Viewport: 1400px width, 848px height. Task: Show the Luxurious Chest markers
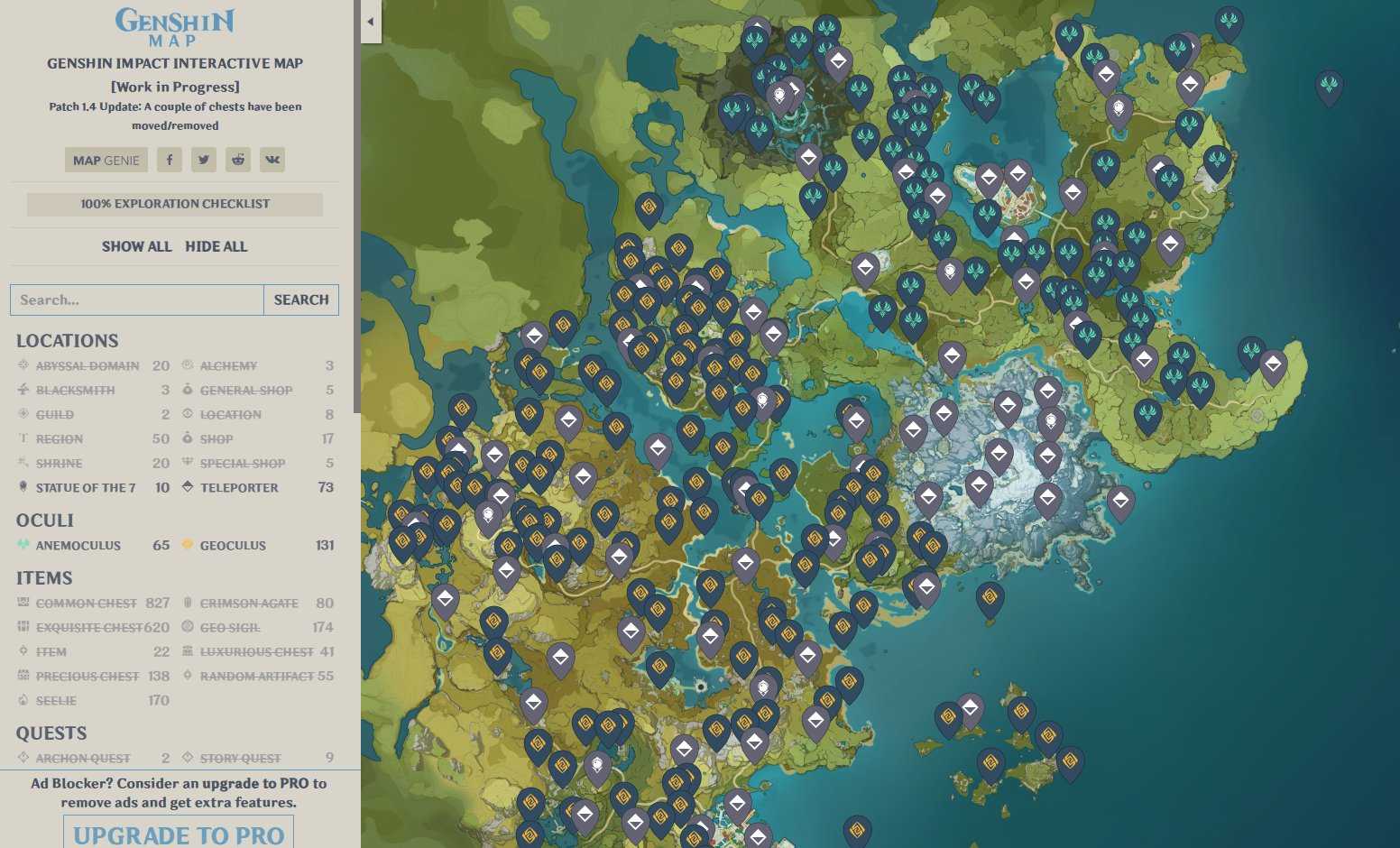point(257,651)
